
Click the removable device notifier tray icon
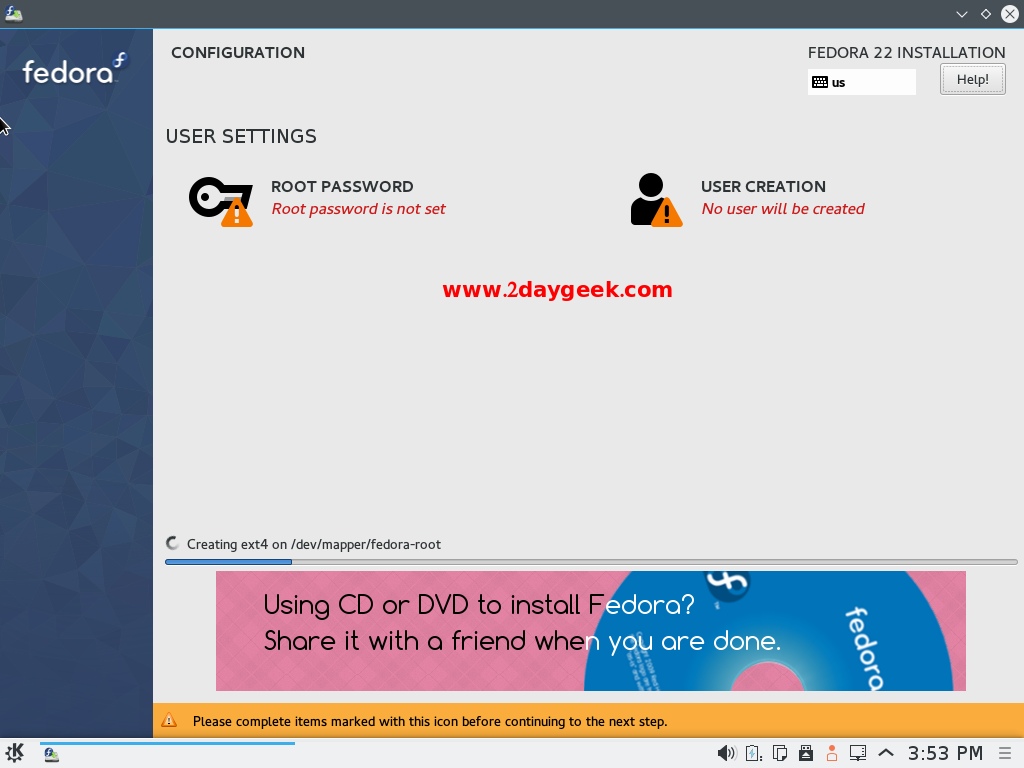[806, 753]
